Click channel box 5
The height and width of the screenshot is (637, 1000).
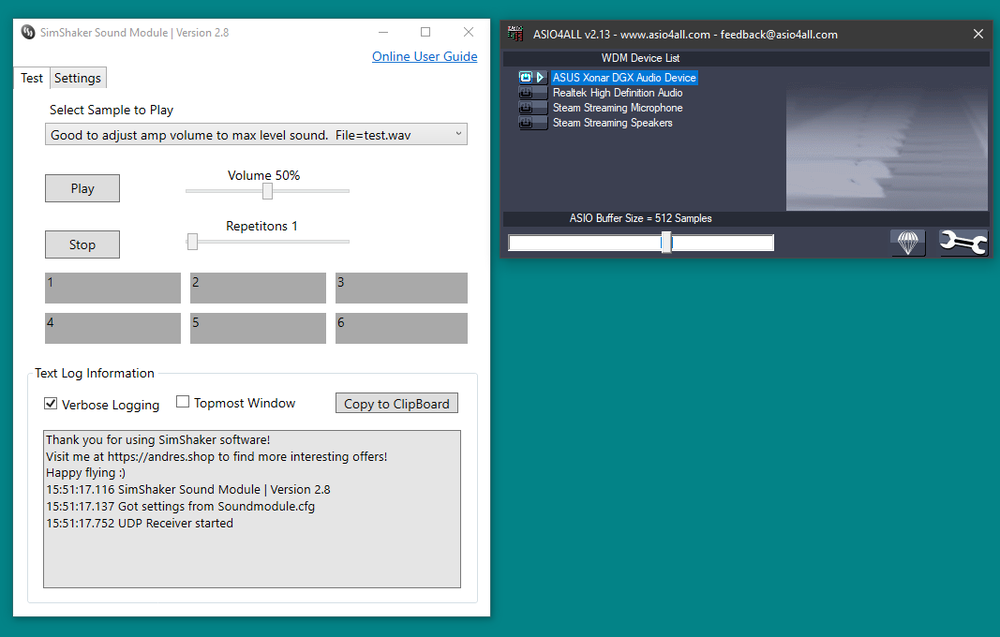258,328
